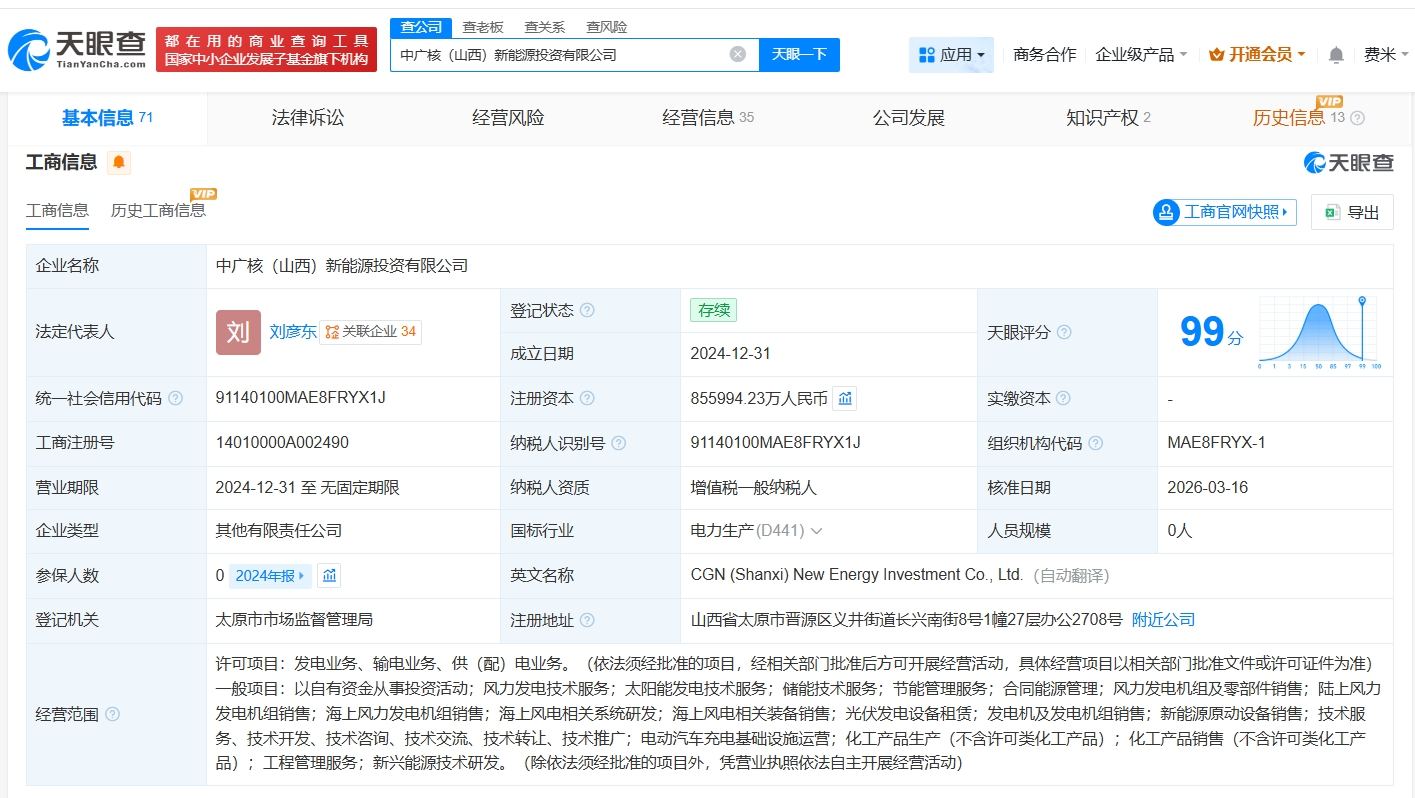The height and width of the screenshot is (798, 1415).
Task: Open 2024年报 annual report selector
Action: (270, 575)
